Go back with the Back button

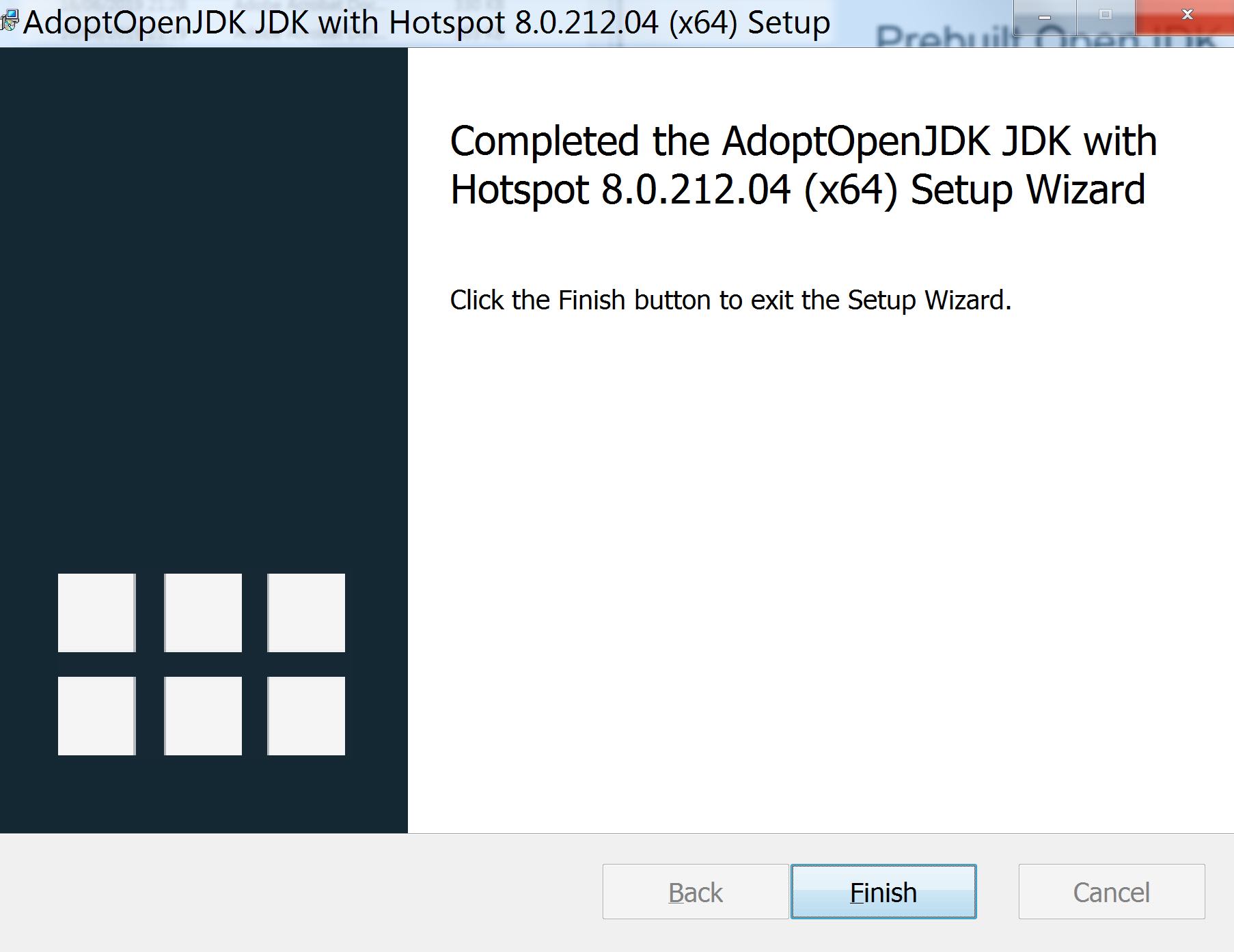tap(696, 891)
